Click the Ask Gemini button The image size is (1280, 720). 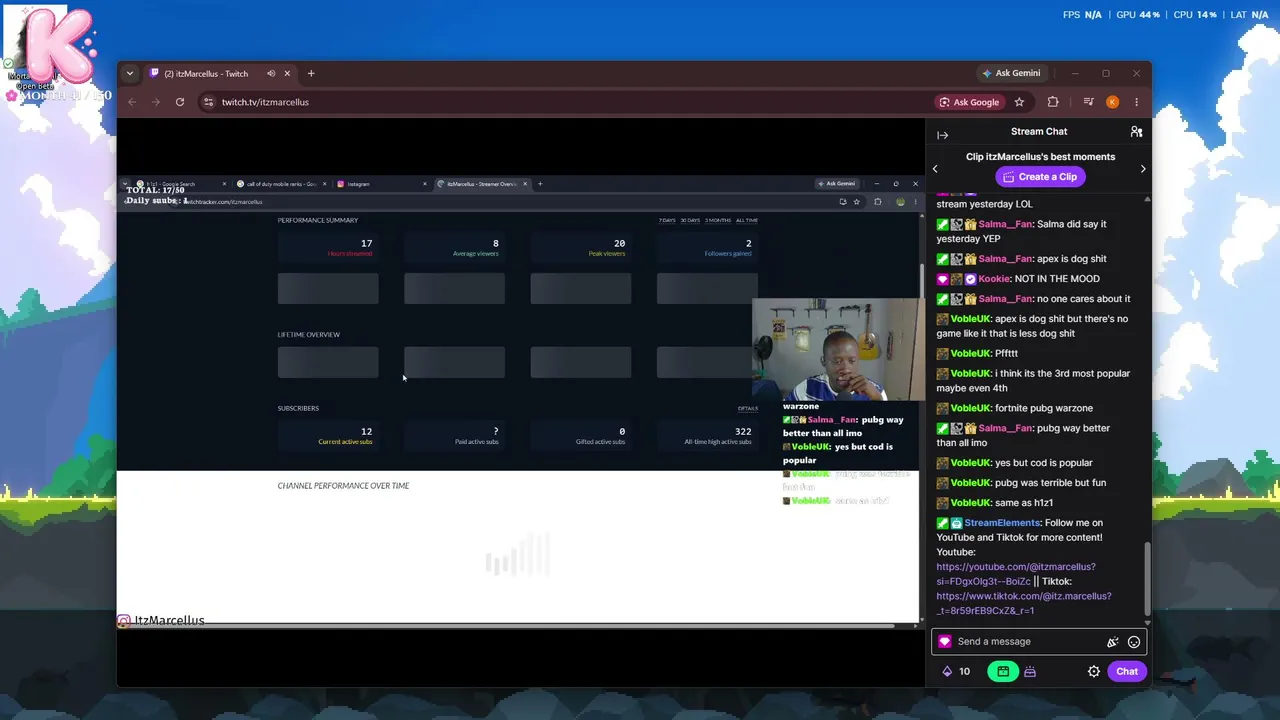pyautogui.click(x=1011, y=73)
